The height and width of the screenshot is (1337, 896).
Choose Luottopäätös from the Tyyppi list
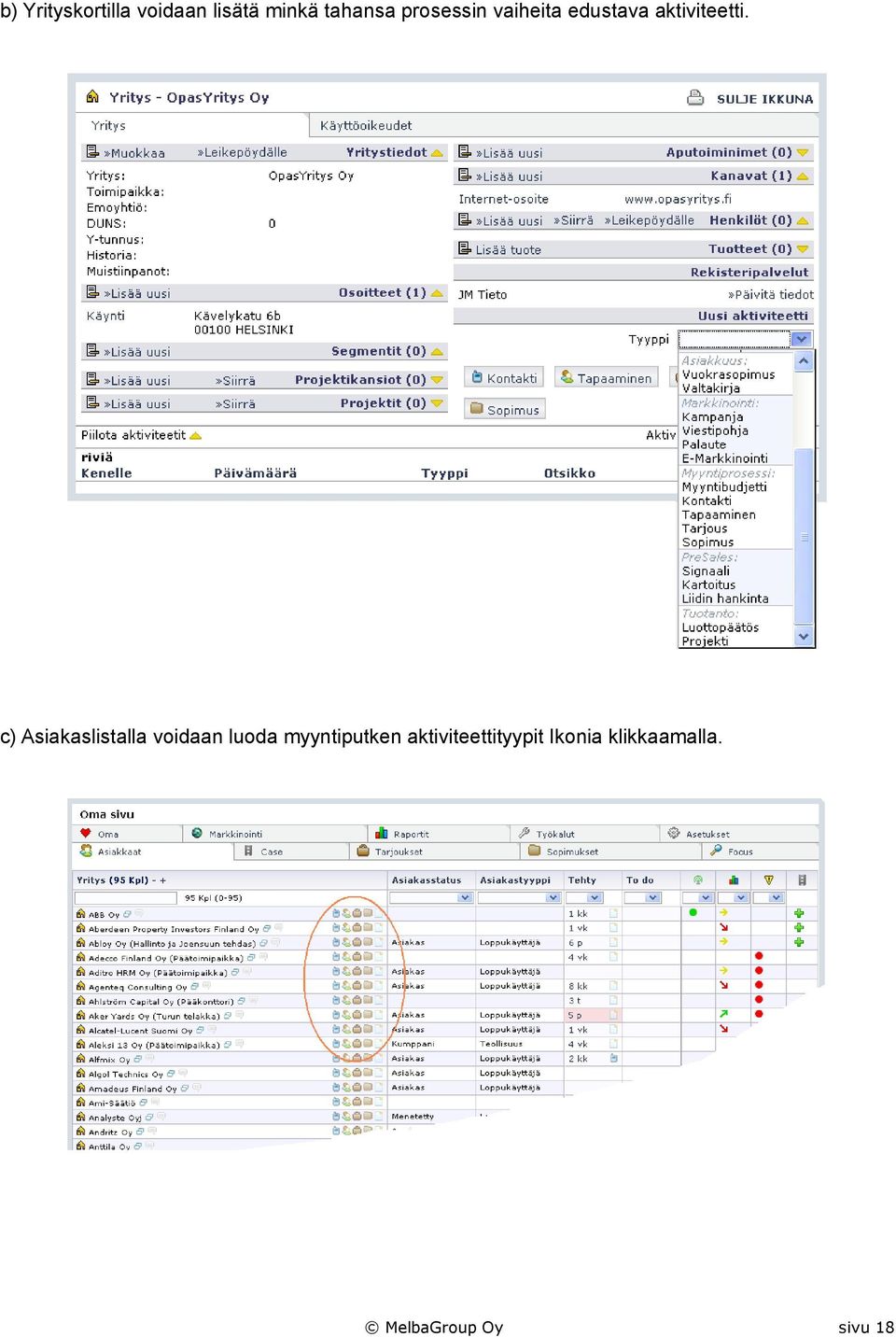tap(720, 627)
